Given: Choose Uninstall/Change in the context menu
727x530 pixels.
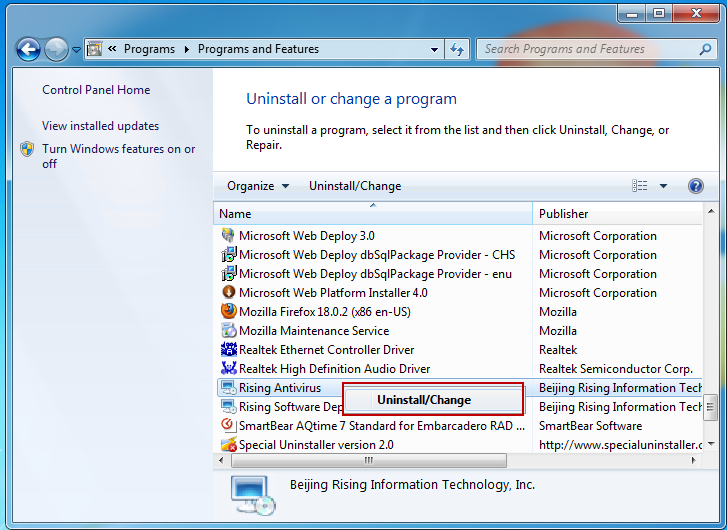Looking at the screenshot, I should 433,400.
